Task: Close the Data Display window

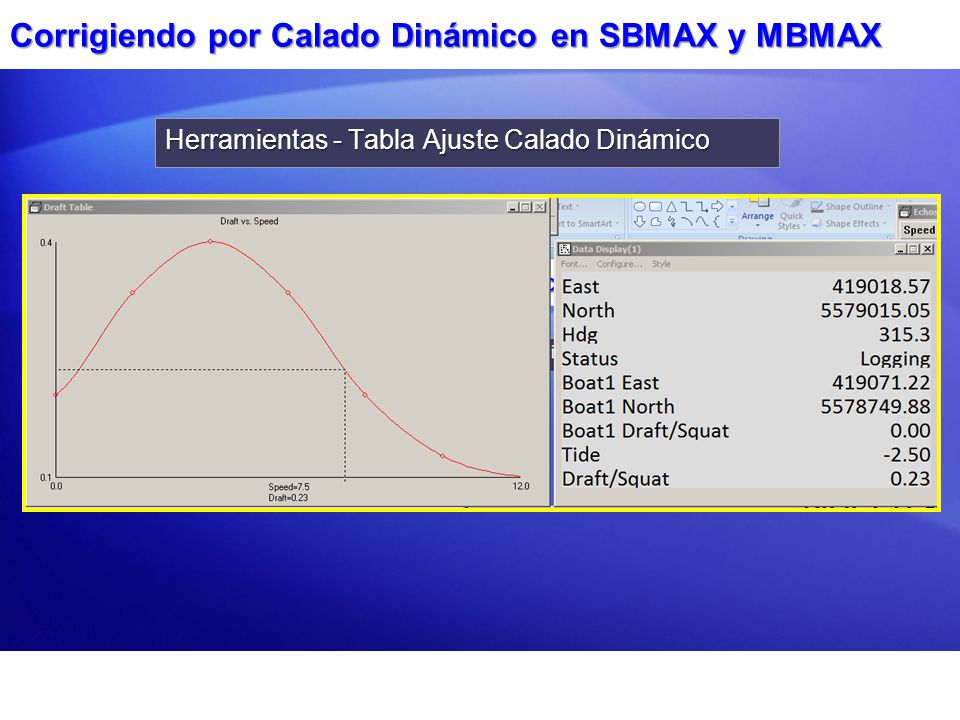Action: (x=928, y=249)
